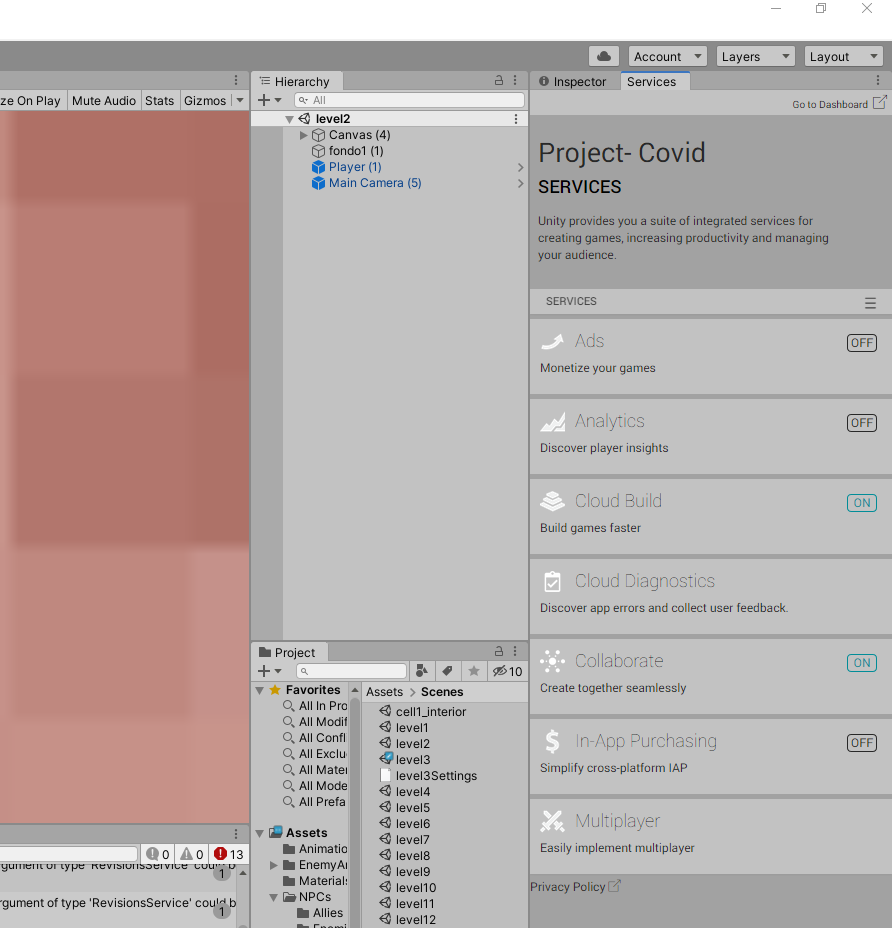
Task: Switch to the Inspector tab
Action: point(573,82)
